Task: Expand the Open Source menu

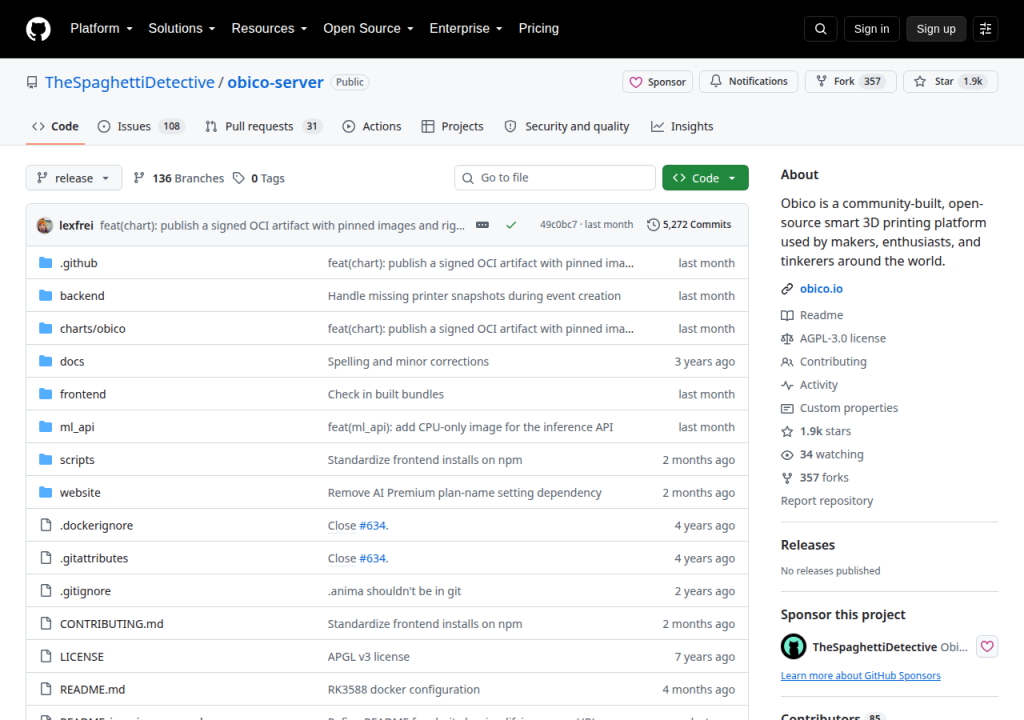Action: [368, 28]
